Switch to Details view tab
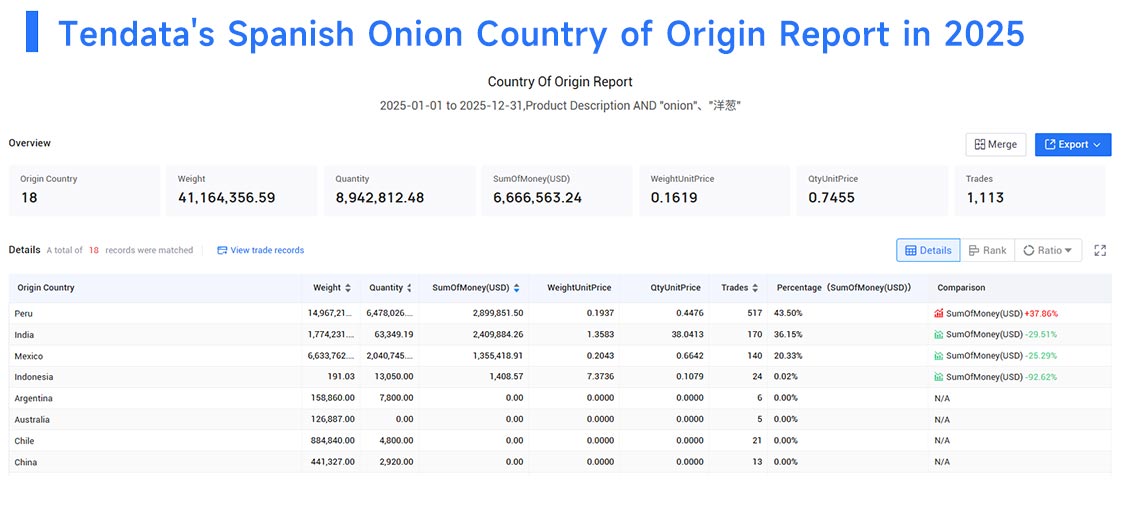 (928, 250)
